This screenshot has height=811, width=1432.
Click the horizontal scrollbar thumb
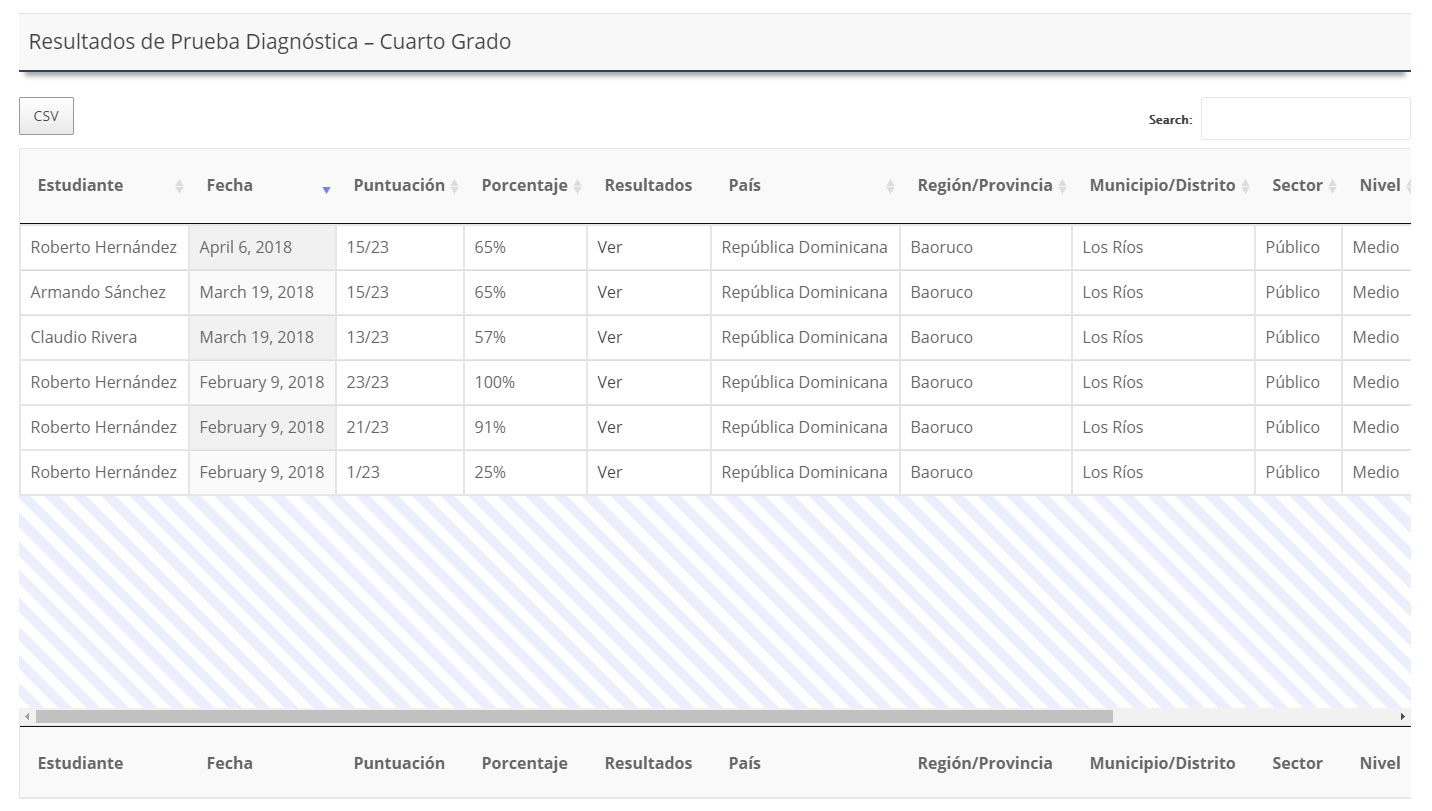point(574,716)
